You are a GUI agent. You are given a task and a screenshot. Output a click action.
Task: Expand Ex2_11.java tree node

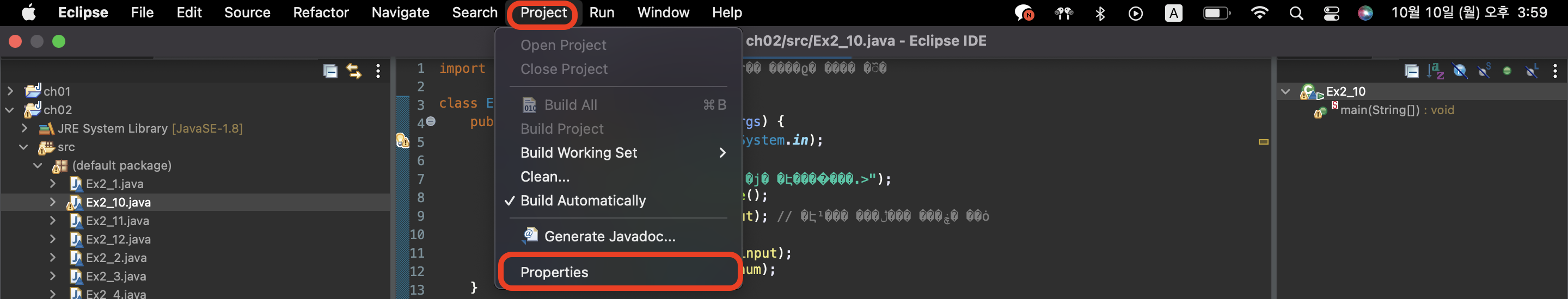53,221
